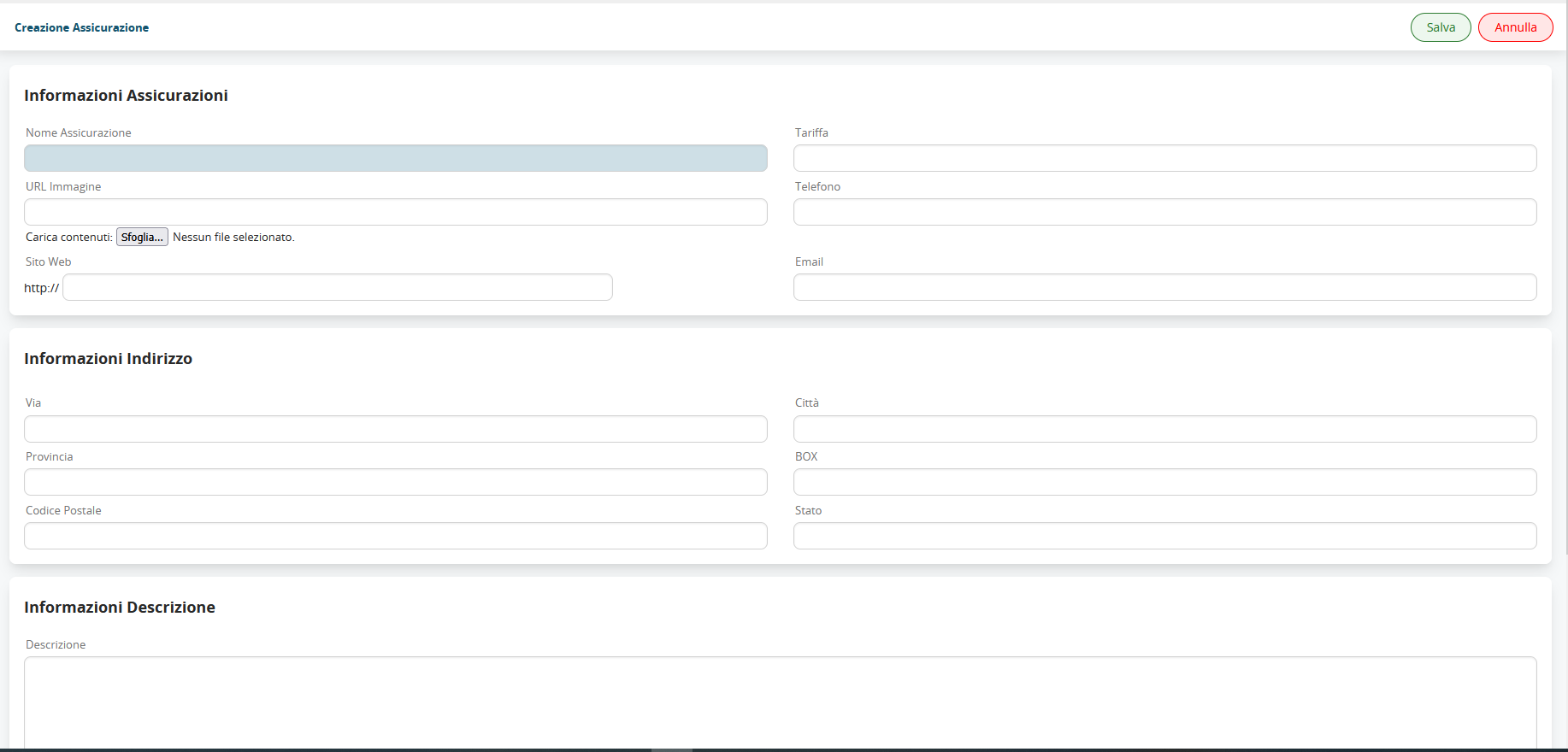Focus the Descrizione text area
The height and width of the screenshot is (752, 1568).
[780, 701]
